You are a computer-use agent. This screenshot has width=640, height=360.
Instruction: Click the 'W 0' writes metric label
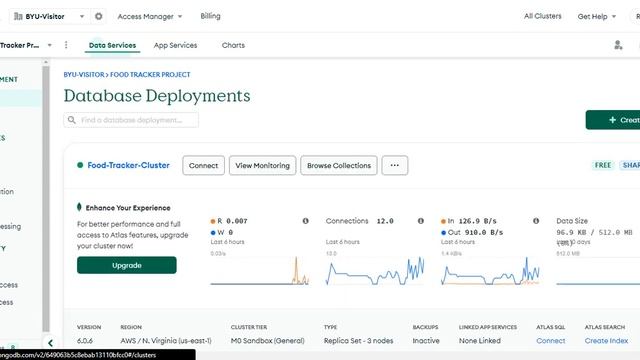pos(222,232)
